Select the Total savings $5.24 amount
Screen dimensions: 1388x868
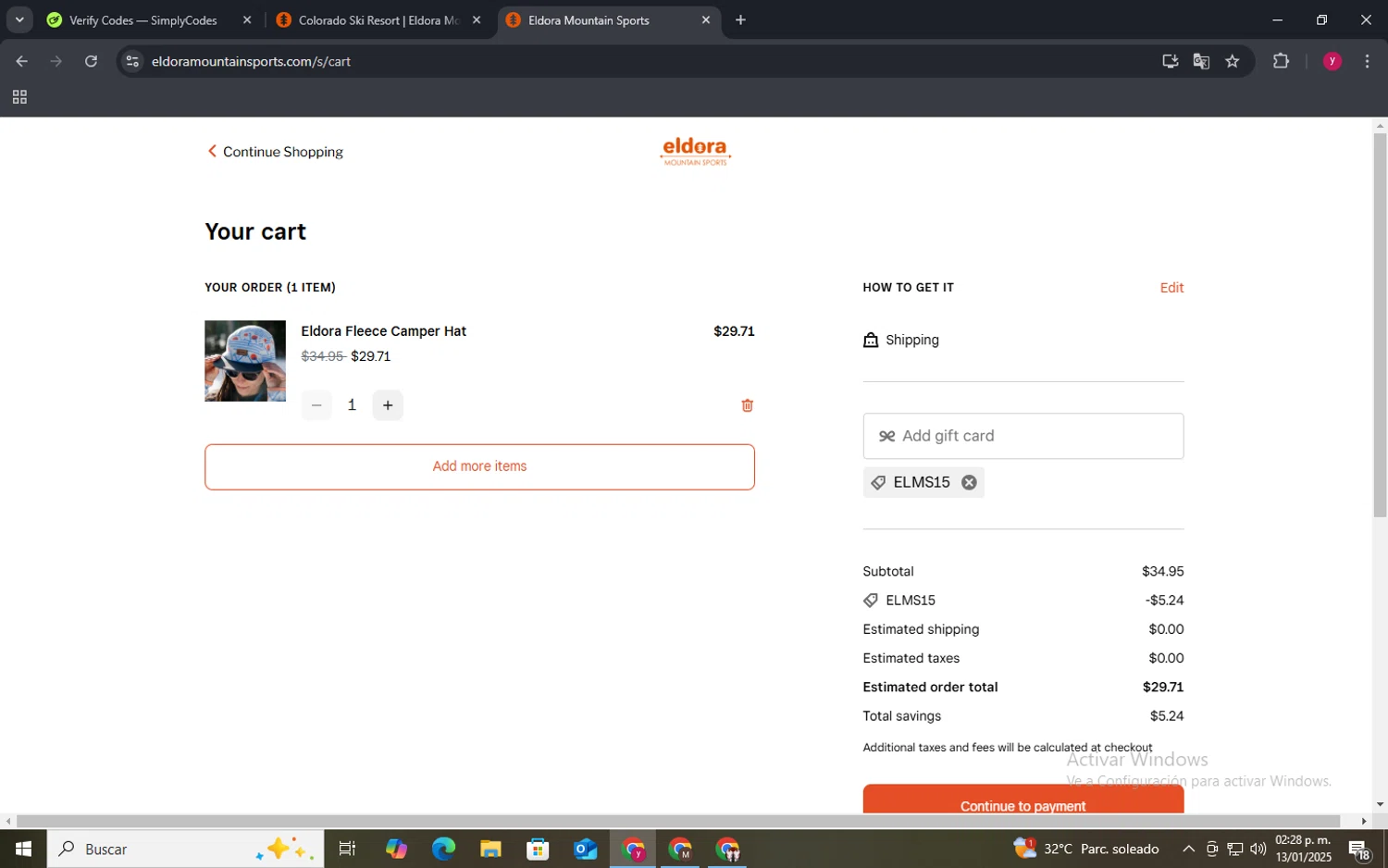[1166, 716]
